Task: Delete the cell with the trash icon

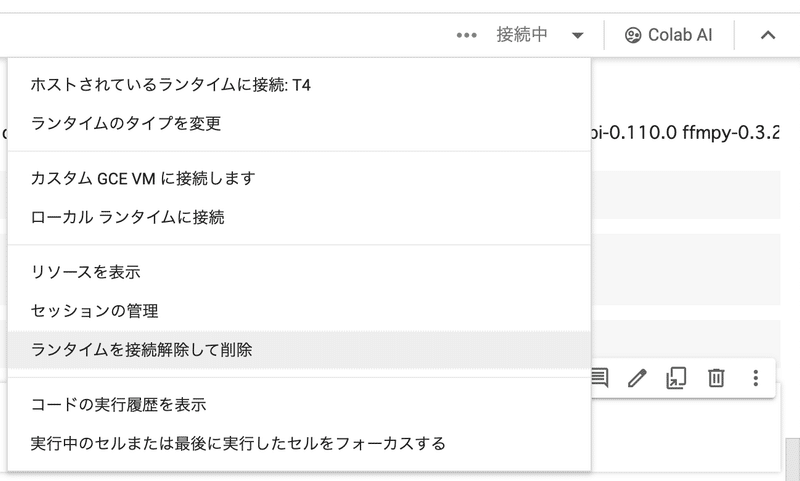Action: [x=716, y=377]
